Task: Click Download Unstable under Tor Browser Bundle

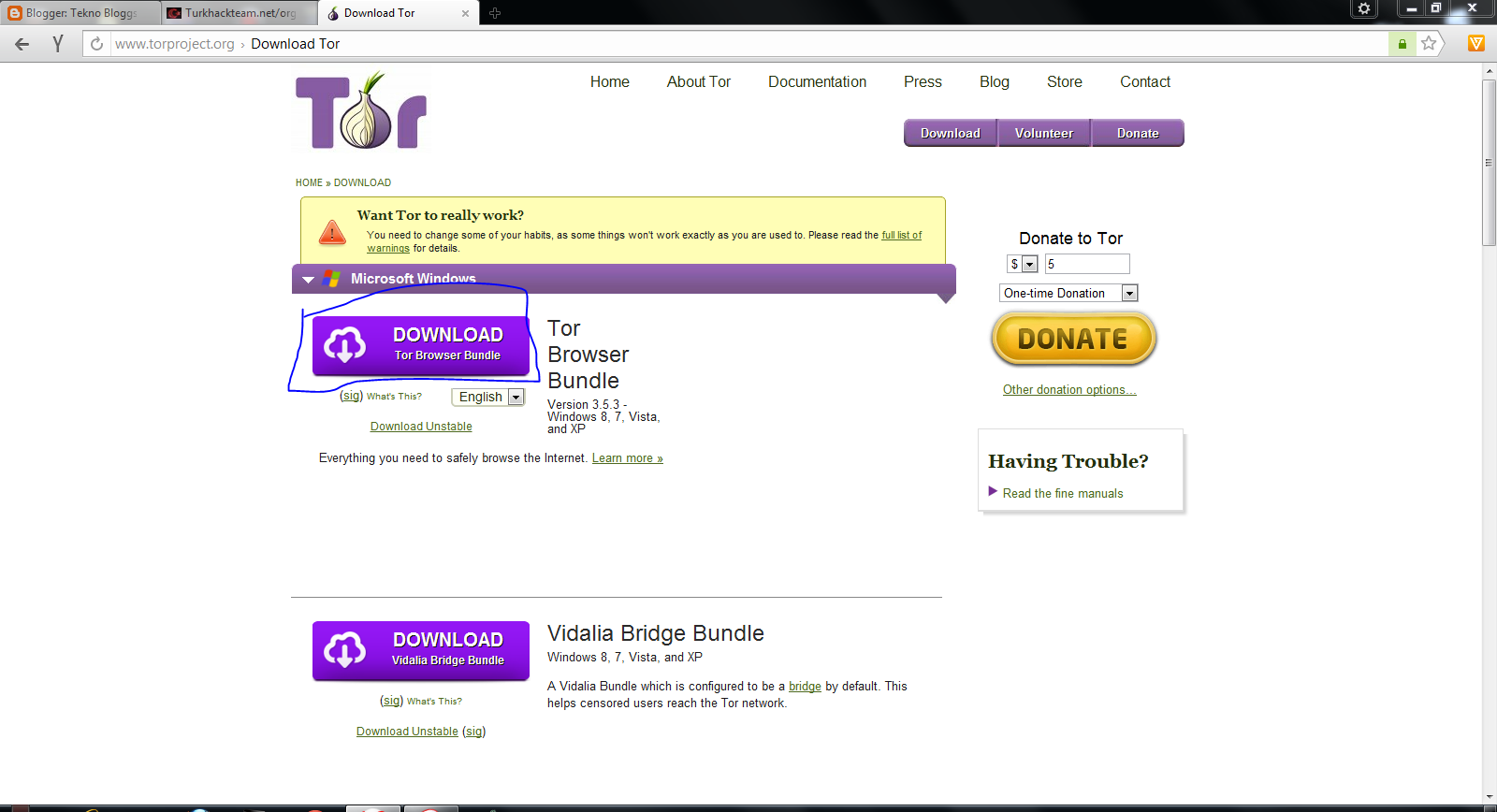Action: pos(421,427)
